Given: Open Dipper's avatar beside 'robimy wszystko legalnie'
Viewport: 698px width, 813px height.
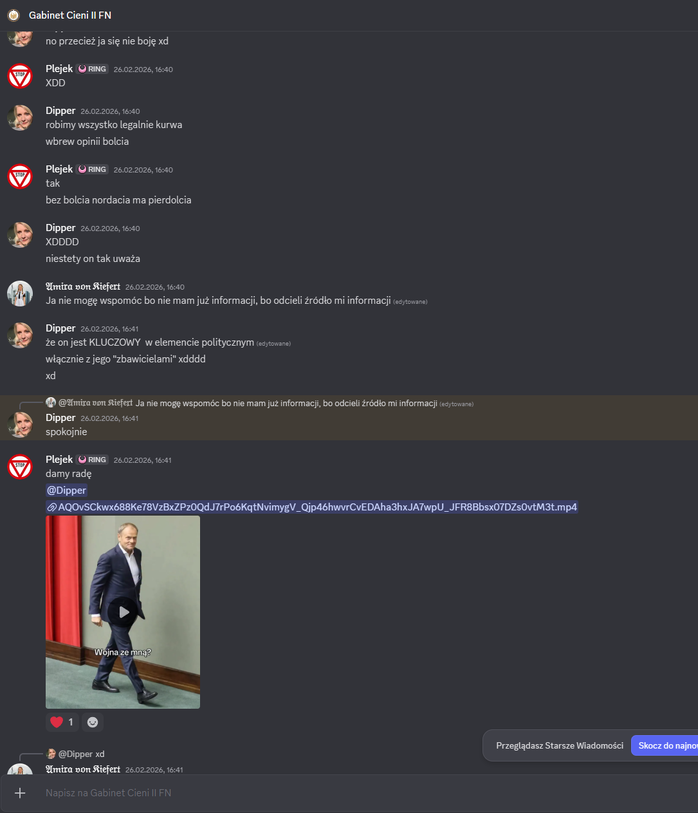Looking at the screenshot, I should click(20, 118).
